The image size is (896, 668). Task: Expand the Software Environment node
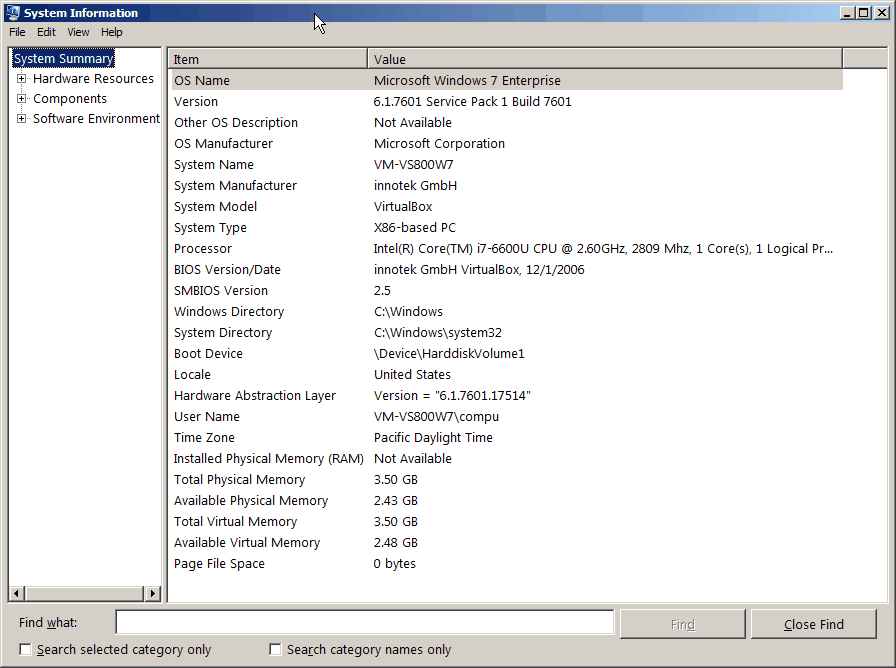[x=21, y=119]
